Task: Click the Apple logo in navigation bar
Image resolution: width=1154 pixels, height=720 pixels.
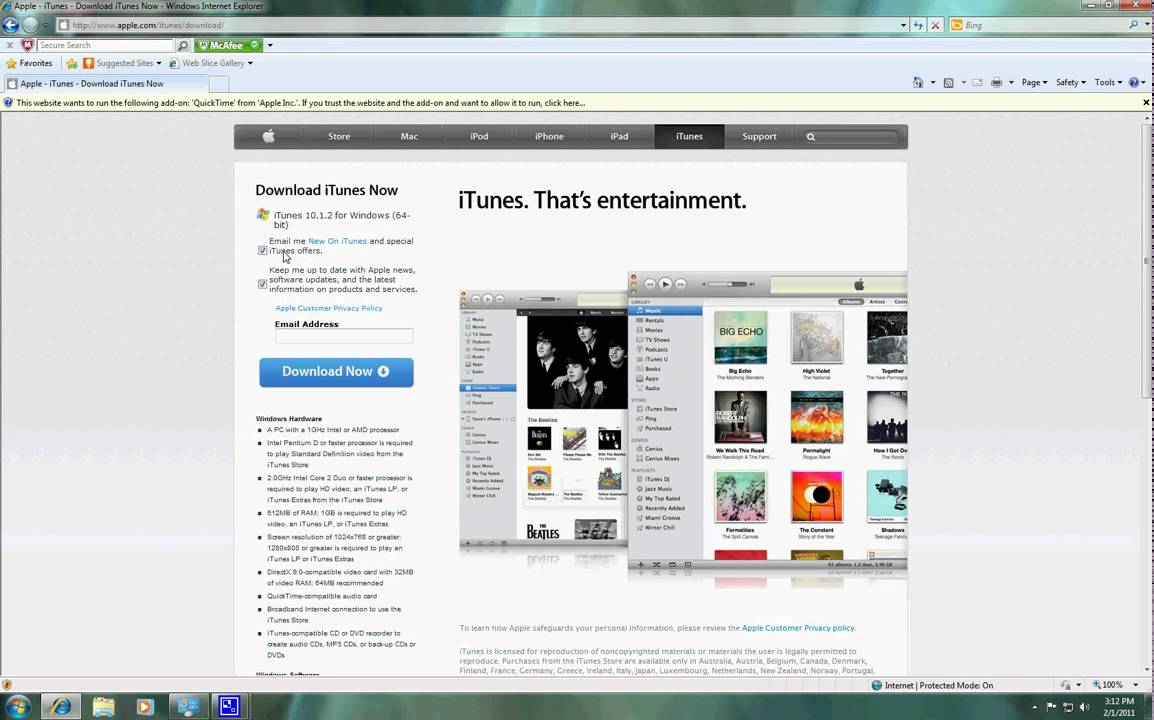Action: click(x=269, y=136)
